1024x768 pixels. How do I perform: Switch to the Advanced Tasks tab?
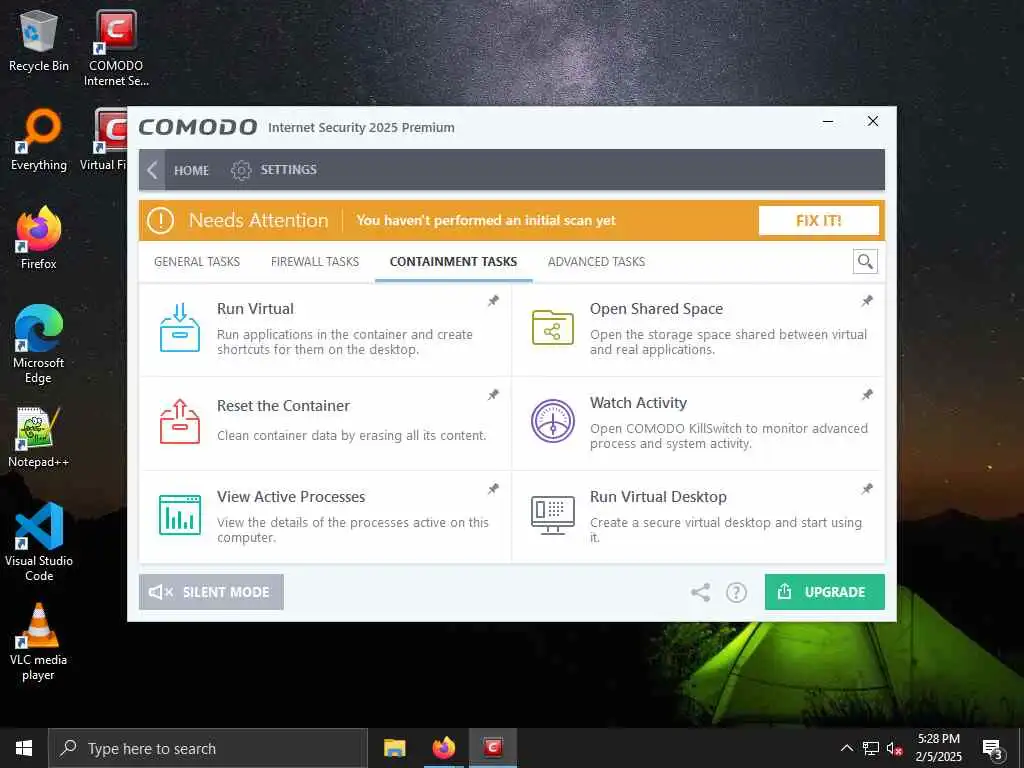pyautogui.click(x=596, y=262)
